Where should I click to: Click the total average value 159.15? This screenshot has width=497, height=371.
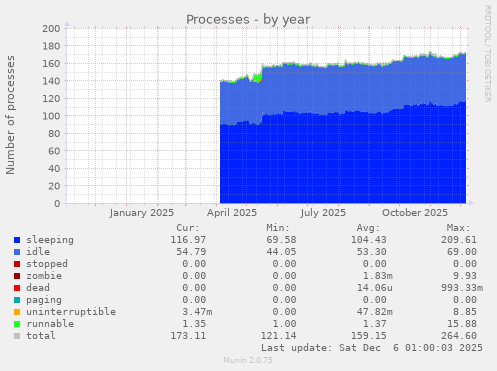pyautogui.click(x=369, y=336)
